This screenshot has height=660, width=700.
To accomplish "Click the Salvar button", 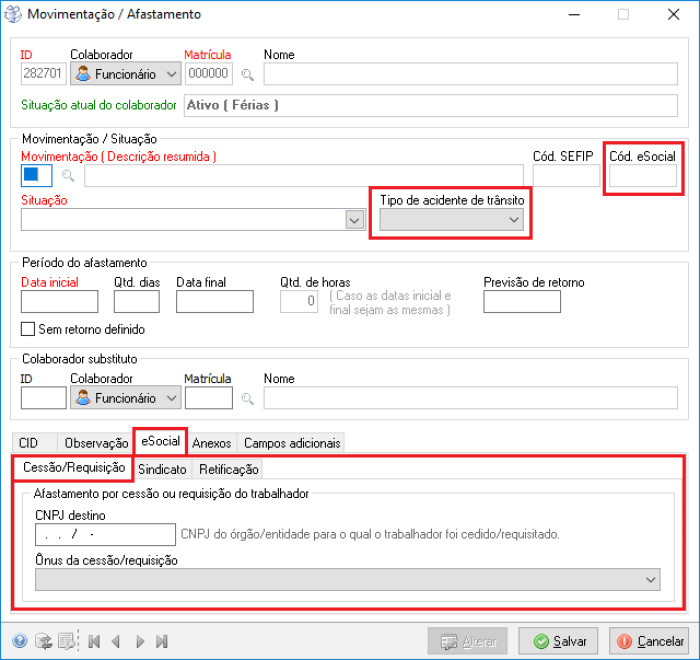I will [x=559, y=641].
